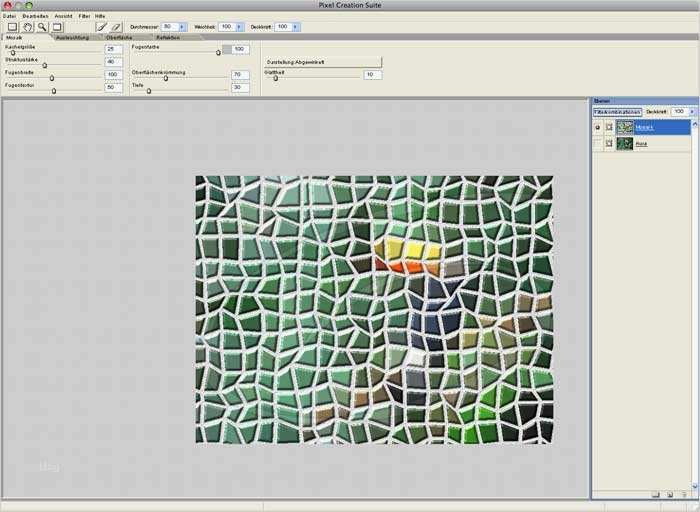Open the toolbar Deckkraft dropdown arrow
Screen dimensions: 700x512
295,27
